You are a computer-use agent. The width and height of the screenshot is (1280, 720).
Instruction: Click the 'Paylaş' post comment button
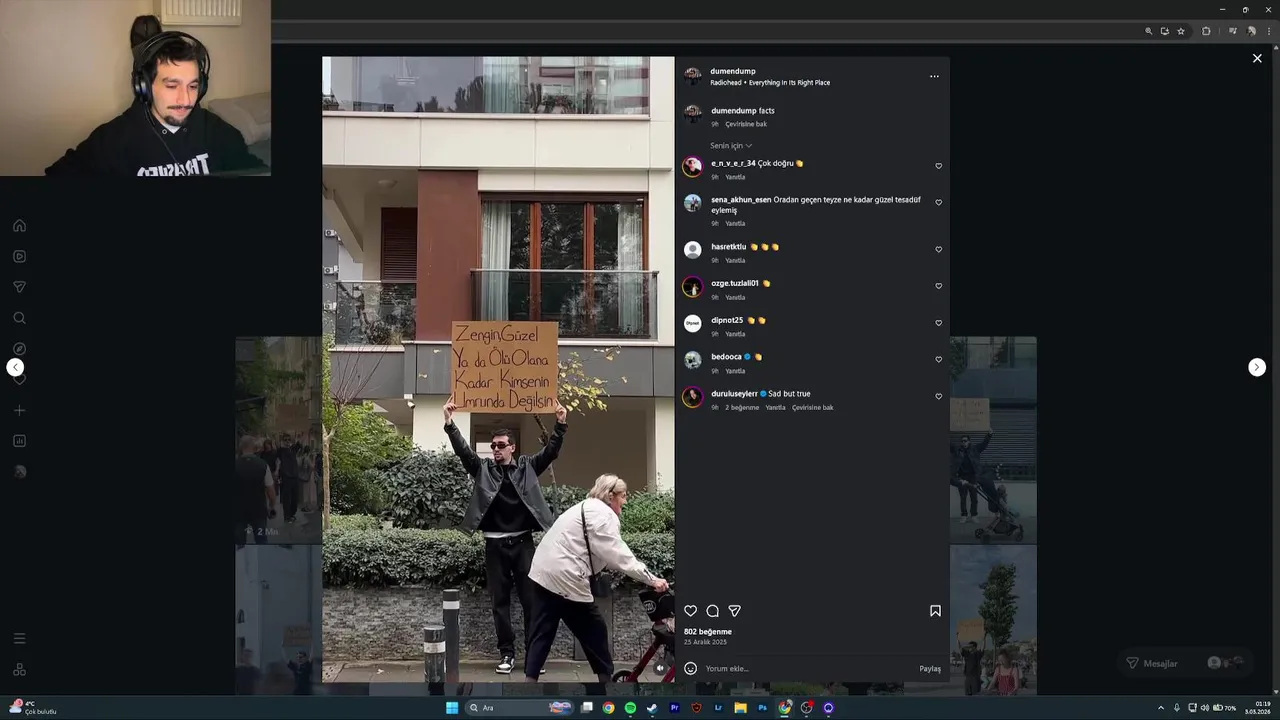point(930,668)
